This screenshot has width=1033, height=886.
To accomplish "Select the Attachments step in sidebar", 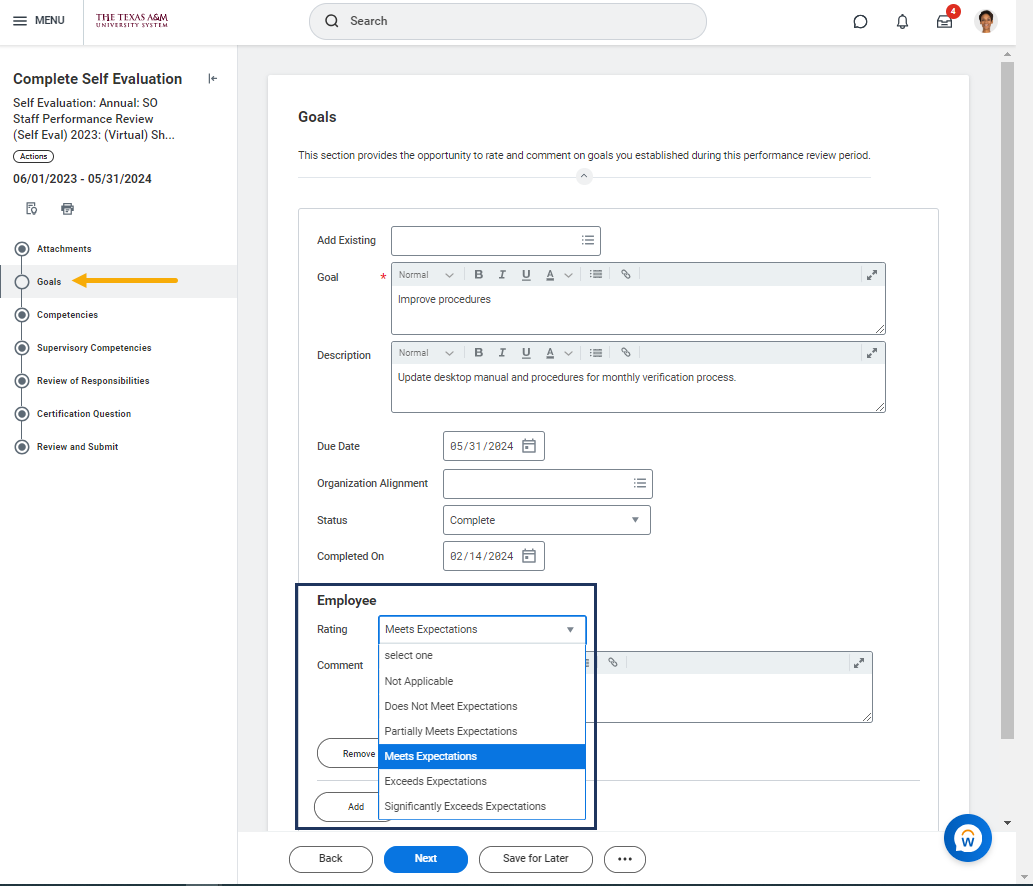I will click(64, 249).
